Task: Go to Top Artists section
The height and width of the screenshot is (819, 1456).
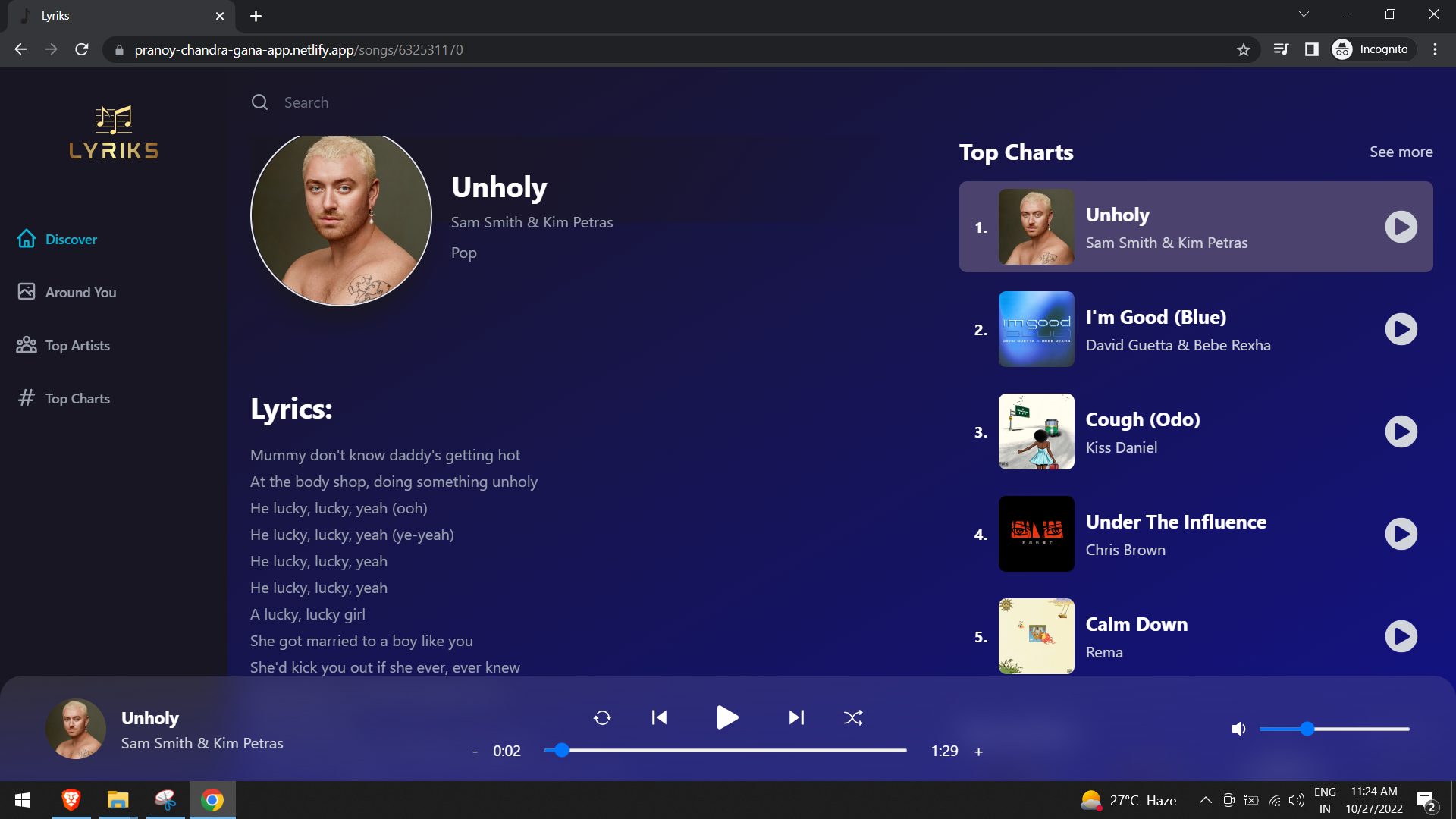Action: coord(77,346)
